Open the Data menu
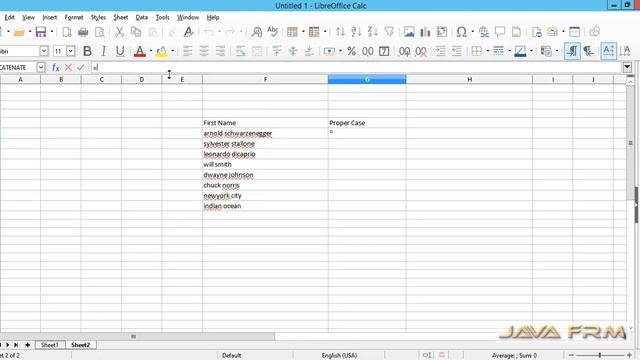 click(142, 17)
